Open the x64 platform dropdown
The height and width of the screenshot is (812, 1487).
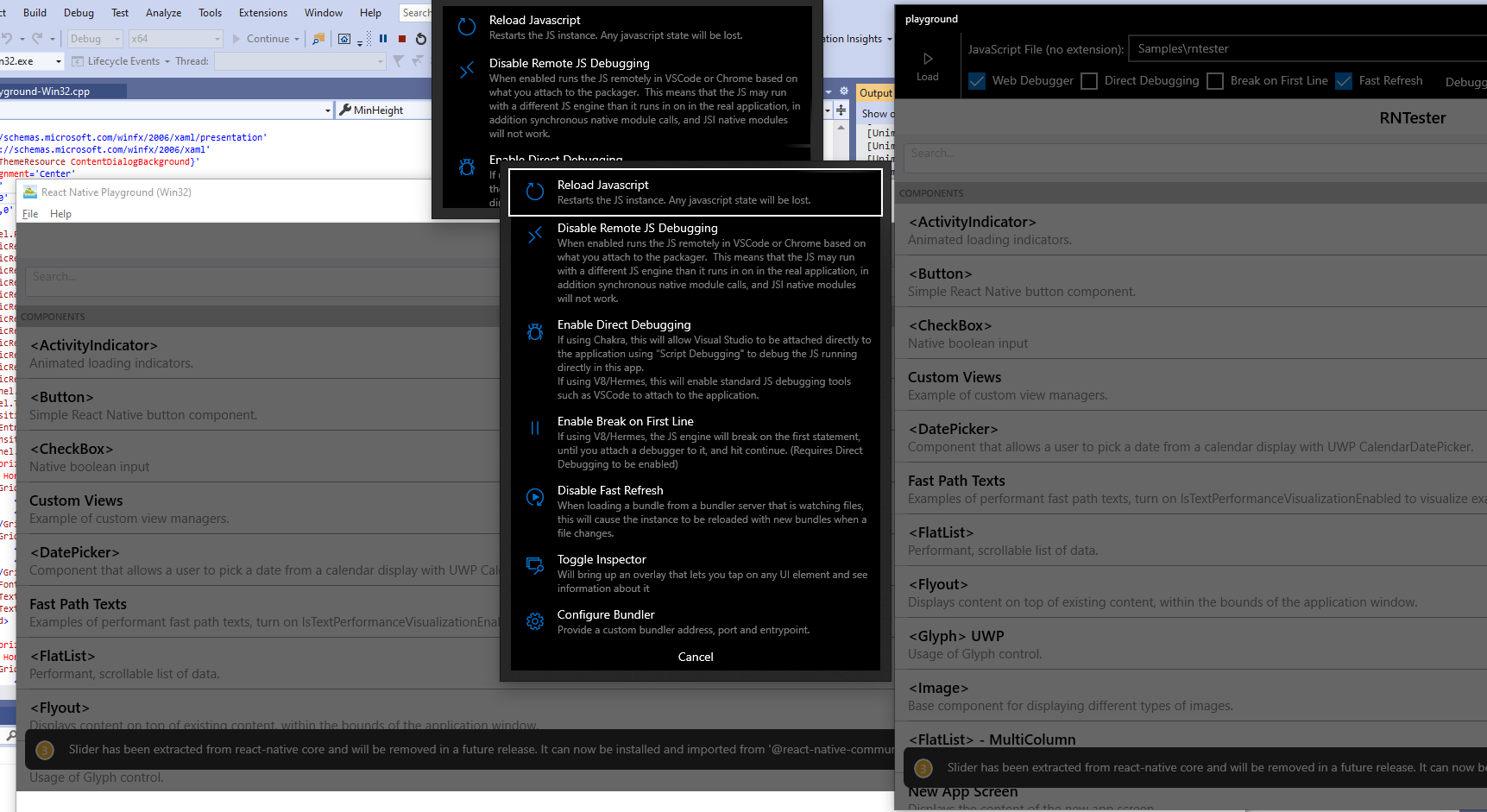click(x=216, y=38)
